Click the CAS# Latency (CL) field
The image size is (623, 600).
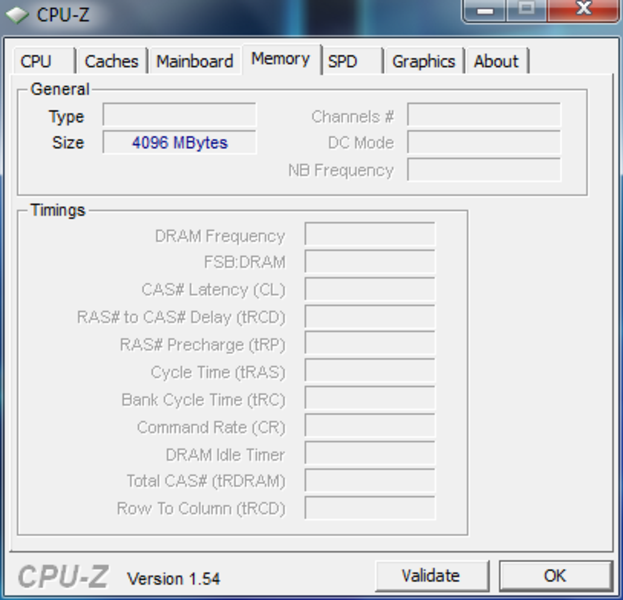(x=370, y=289)
